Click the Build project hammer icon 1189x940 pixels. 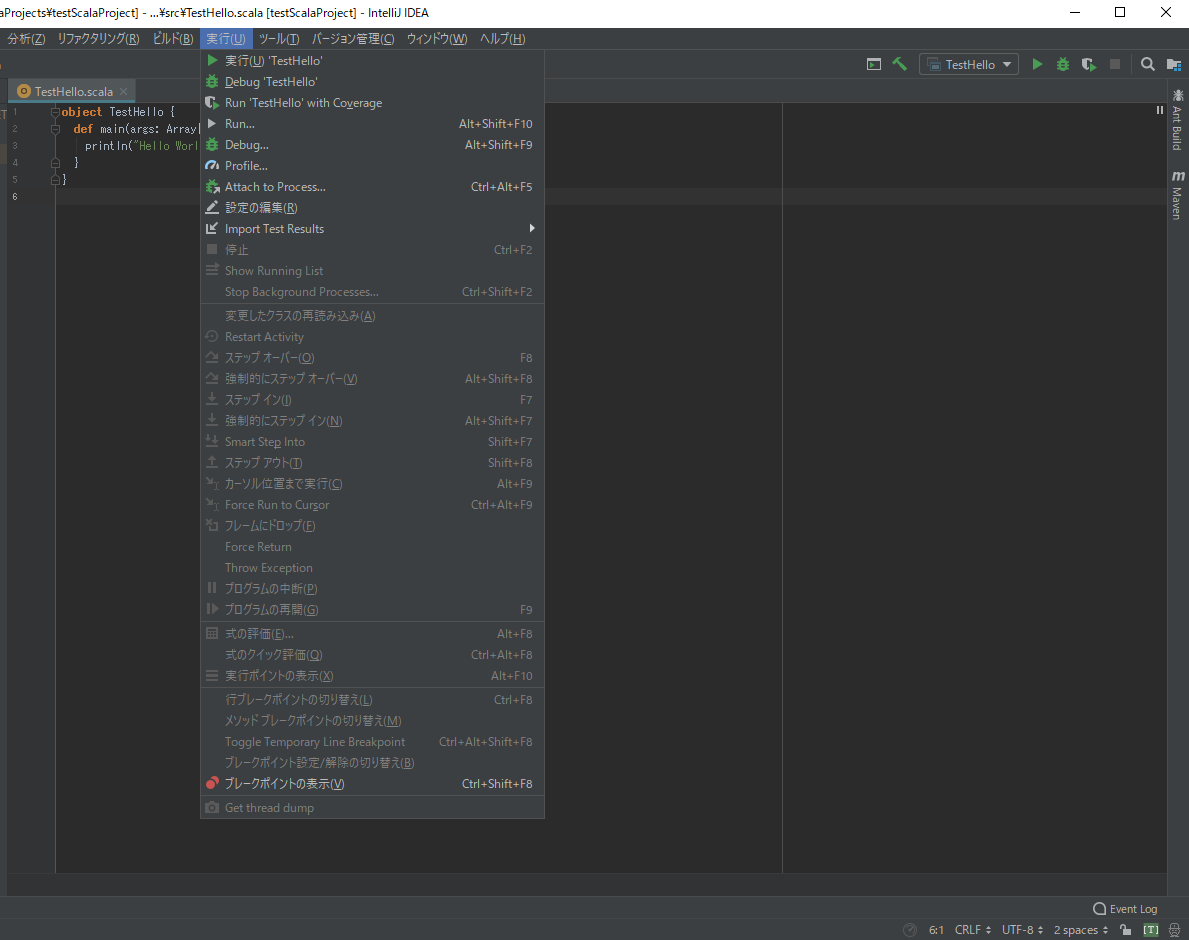point(899,64)
